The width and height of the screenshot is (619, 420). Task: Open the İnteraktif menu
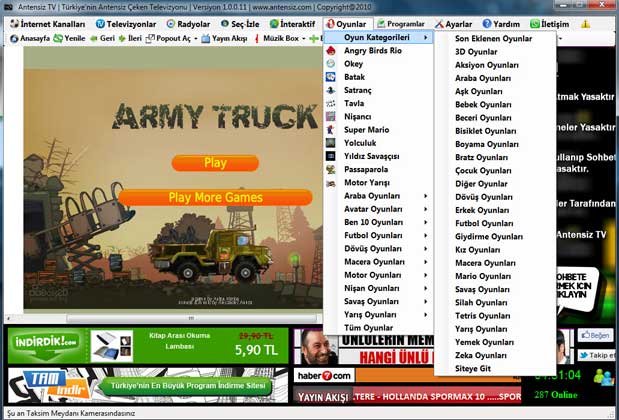pos(292,24)
